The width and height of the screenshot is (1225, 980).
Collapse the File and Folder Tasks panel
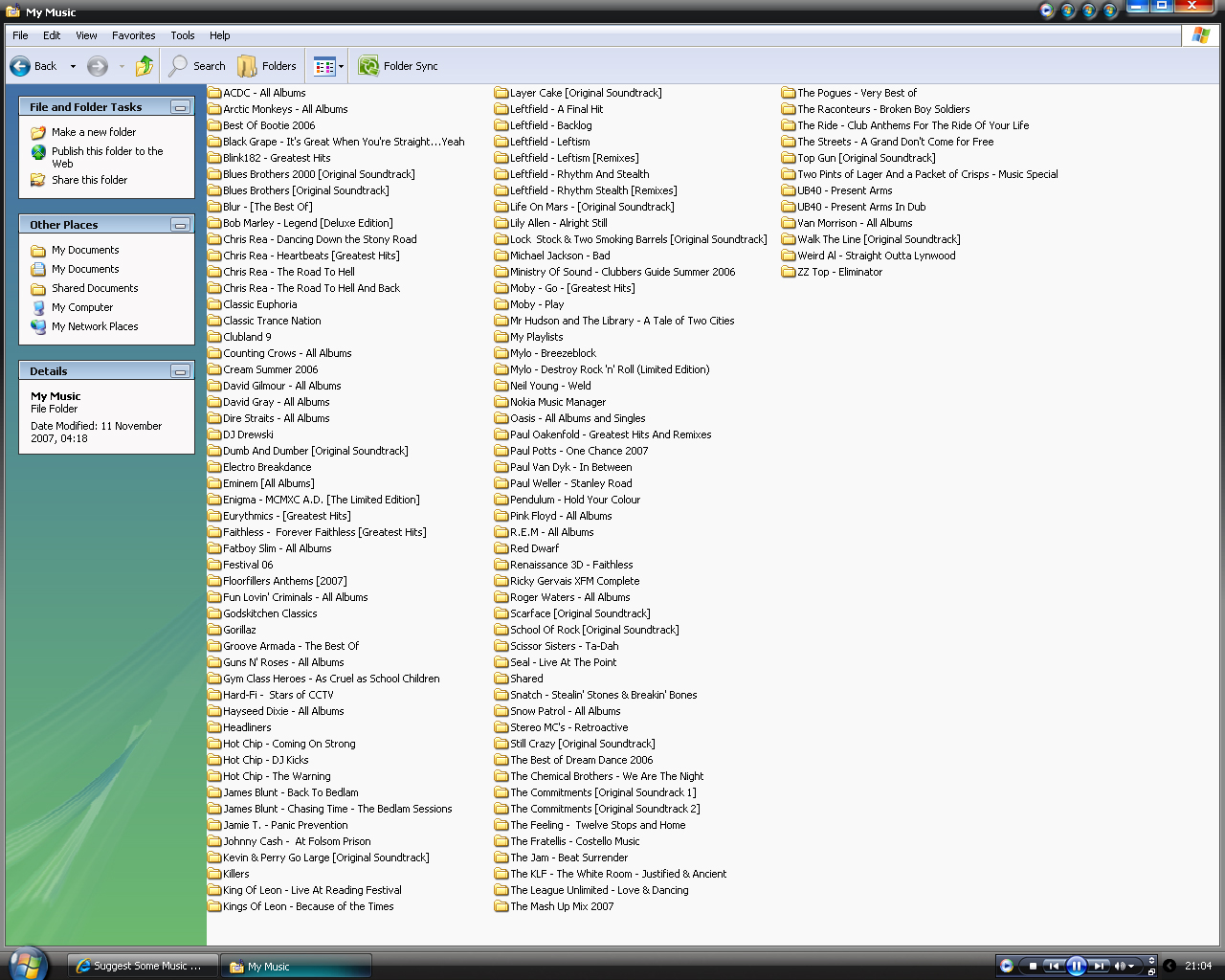[180, 107]
